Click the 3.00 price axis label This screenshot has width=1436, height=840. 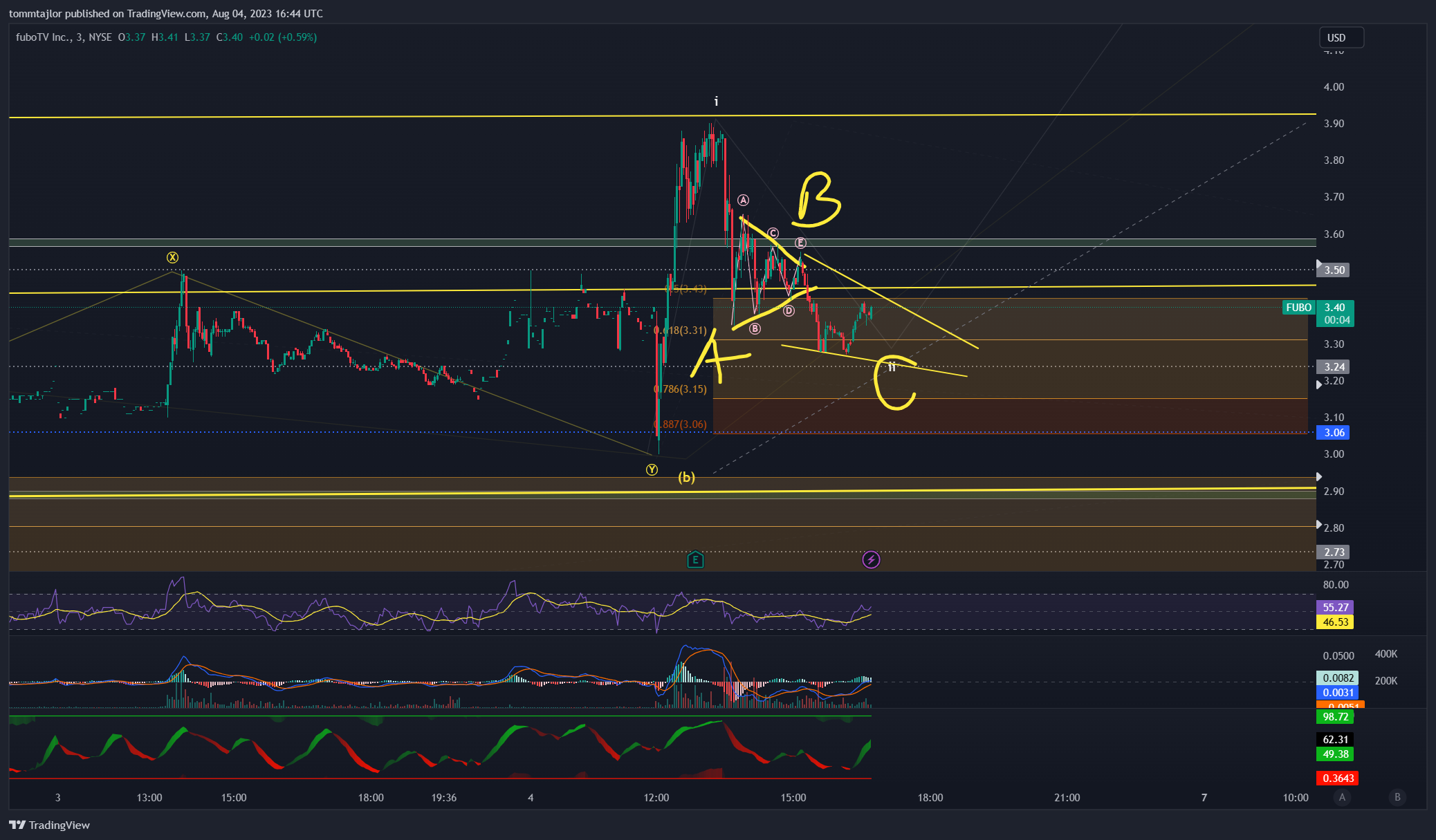(1334, 454)
